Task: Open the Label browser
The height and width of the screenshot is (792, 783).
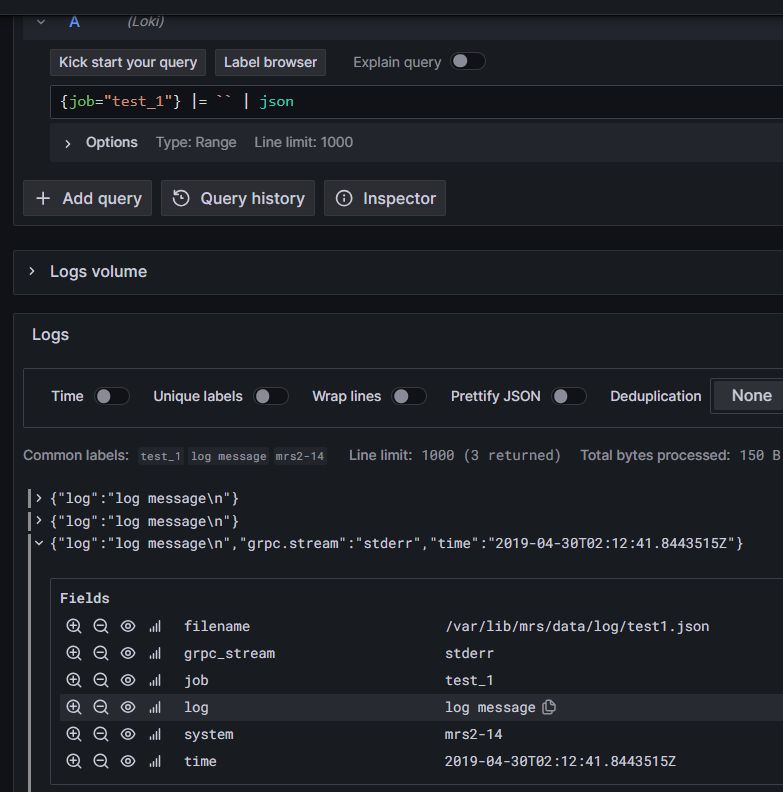Action: [270, 62]
